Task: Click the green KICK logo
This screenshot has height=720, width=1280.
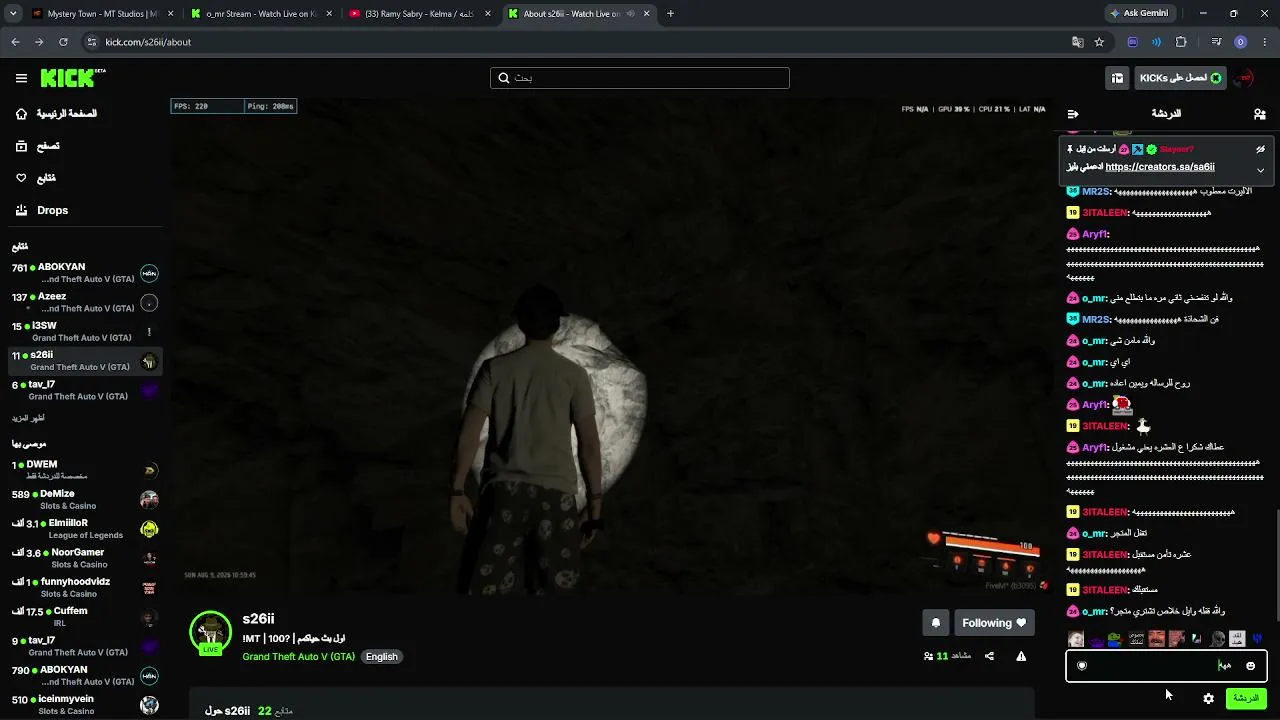Action: (x=73, y=78)
